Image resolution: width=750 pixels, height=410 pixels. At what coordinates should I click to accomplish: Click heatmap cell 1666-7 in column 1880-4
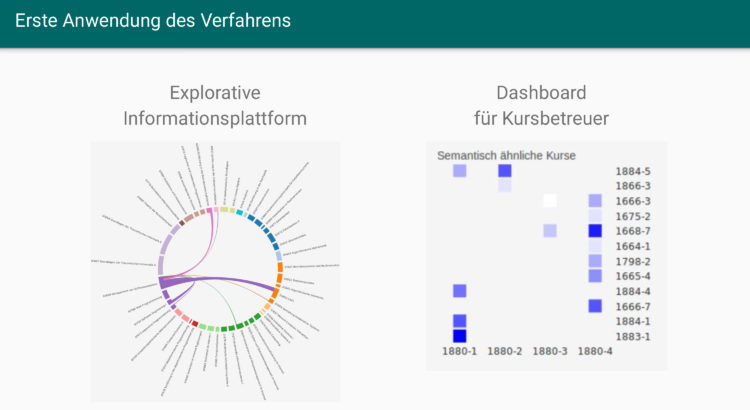(595, 306)
